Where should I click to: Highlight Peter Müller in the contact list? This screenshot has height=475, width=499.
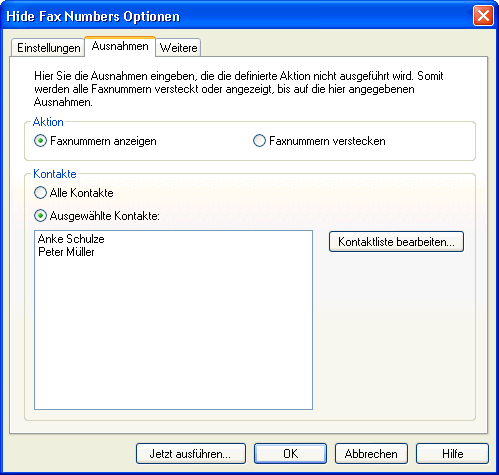tap(66, 252)
